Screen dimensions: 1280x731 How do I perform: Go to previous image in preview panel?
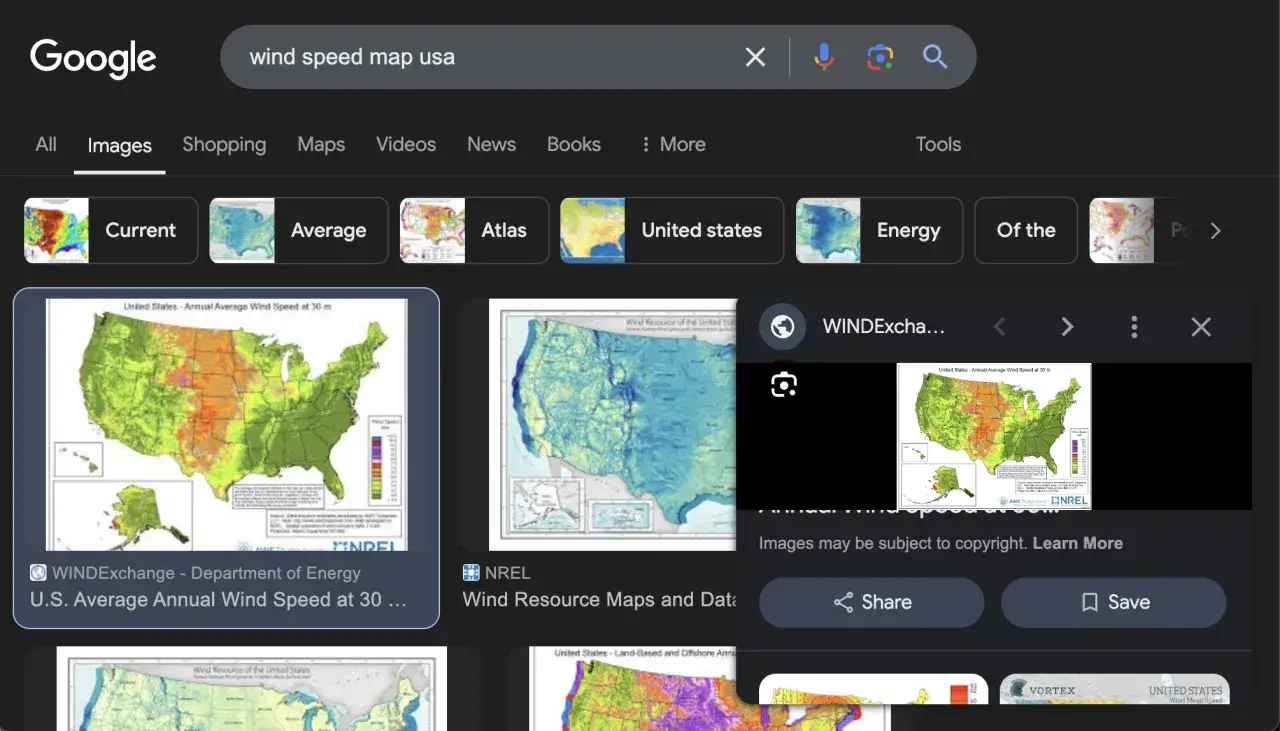[999, 326]
